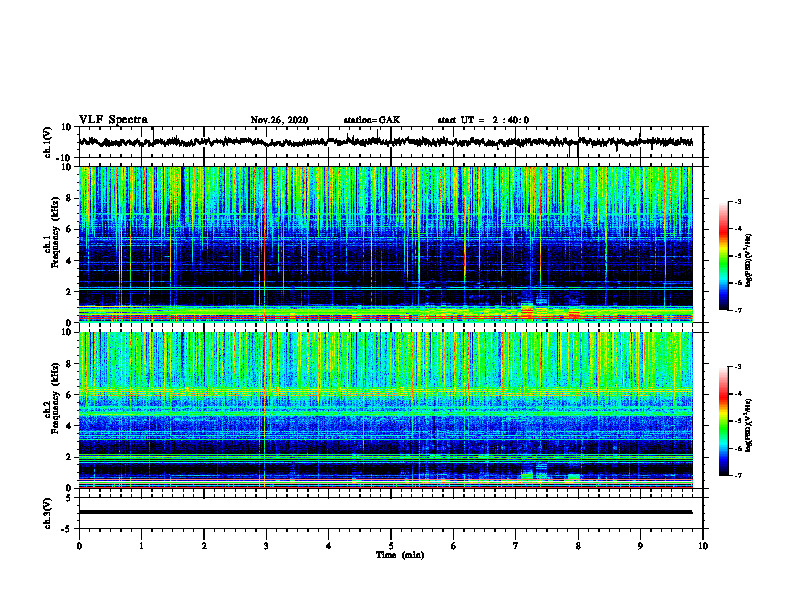Viewport: 792px width, 612px height.
Task: Click the "VLF Spectra" plot title
Action: click(113, 120)
